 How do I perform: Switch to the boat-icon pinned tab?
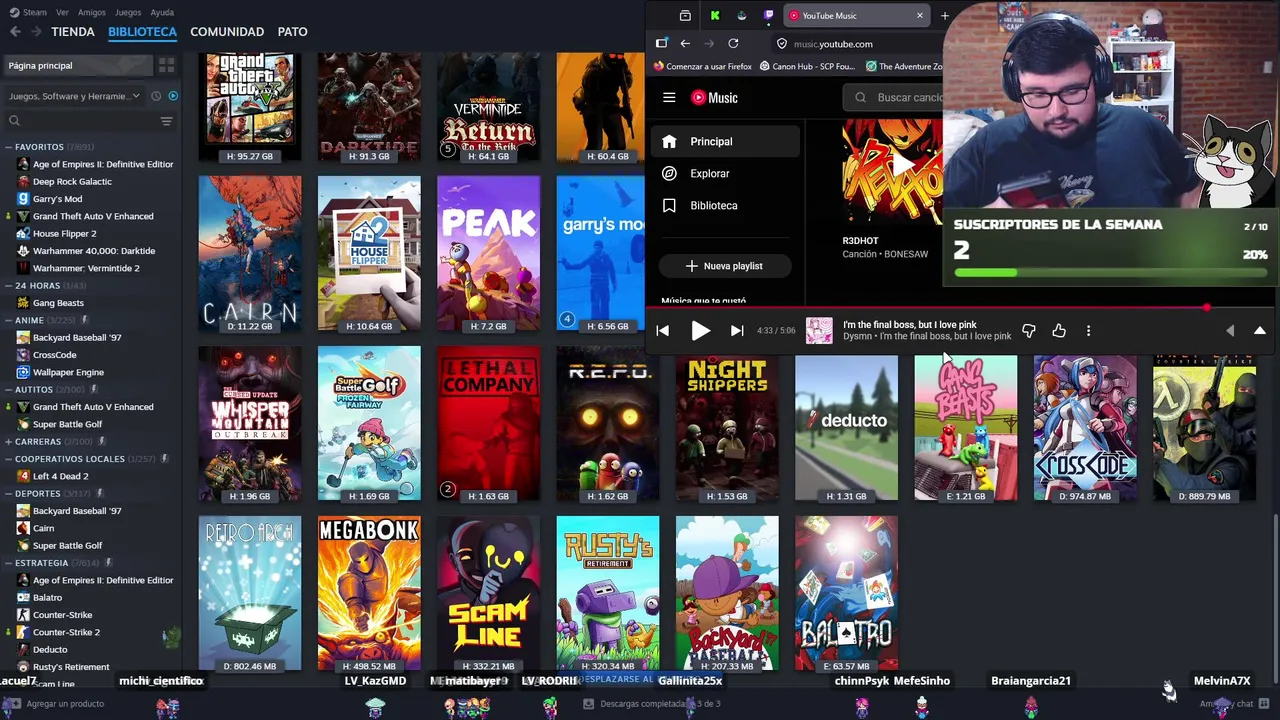click(741, 15)
